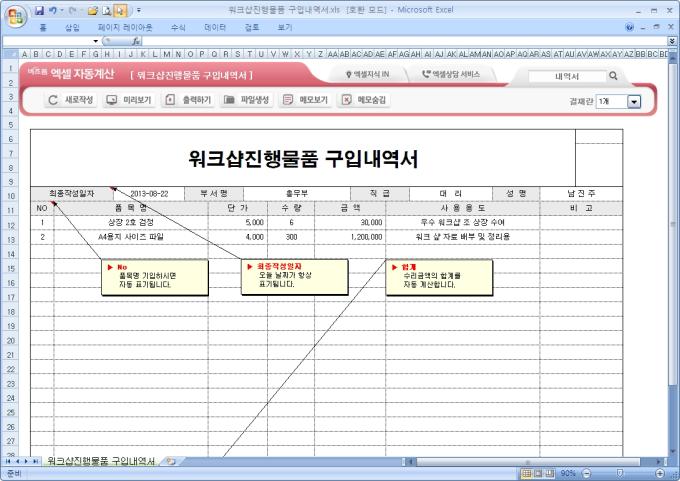The image size is (680, 481).
Task: Click the Insert Worksheet icon beside sheet tab
Action: coord(171,461)
